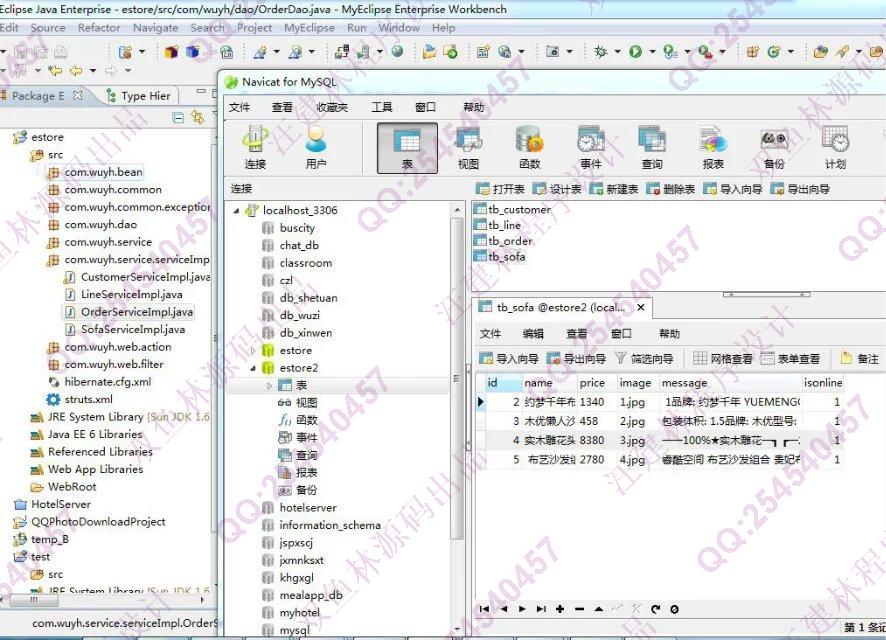
Task: Select the tb_order table
Action: pyautogui.click(x=503, y=241)
